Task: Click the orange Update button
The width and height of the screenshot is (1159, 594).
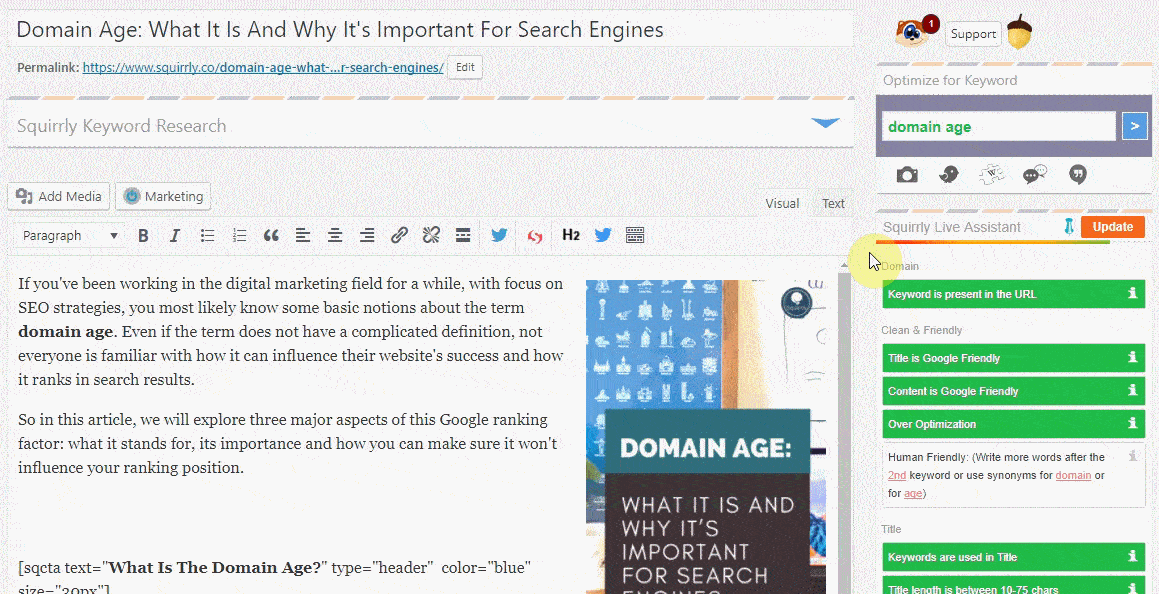Action: pos(1112,227)
